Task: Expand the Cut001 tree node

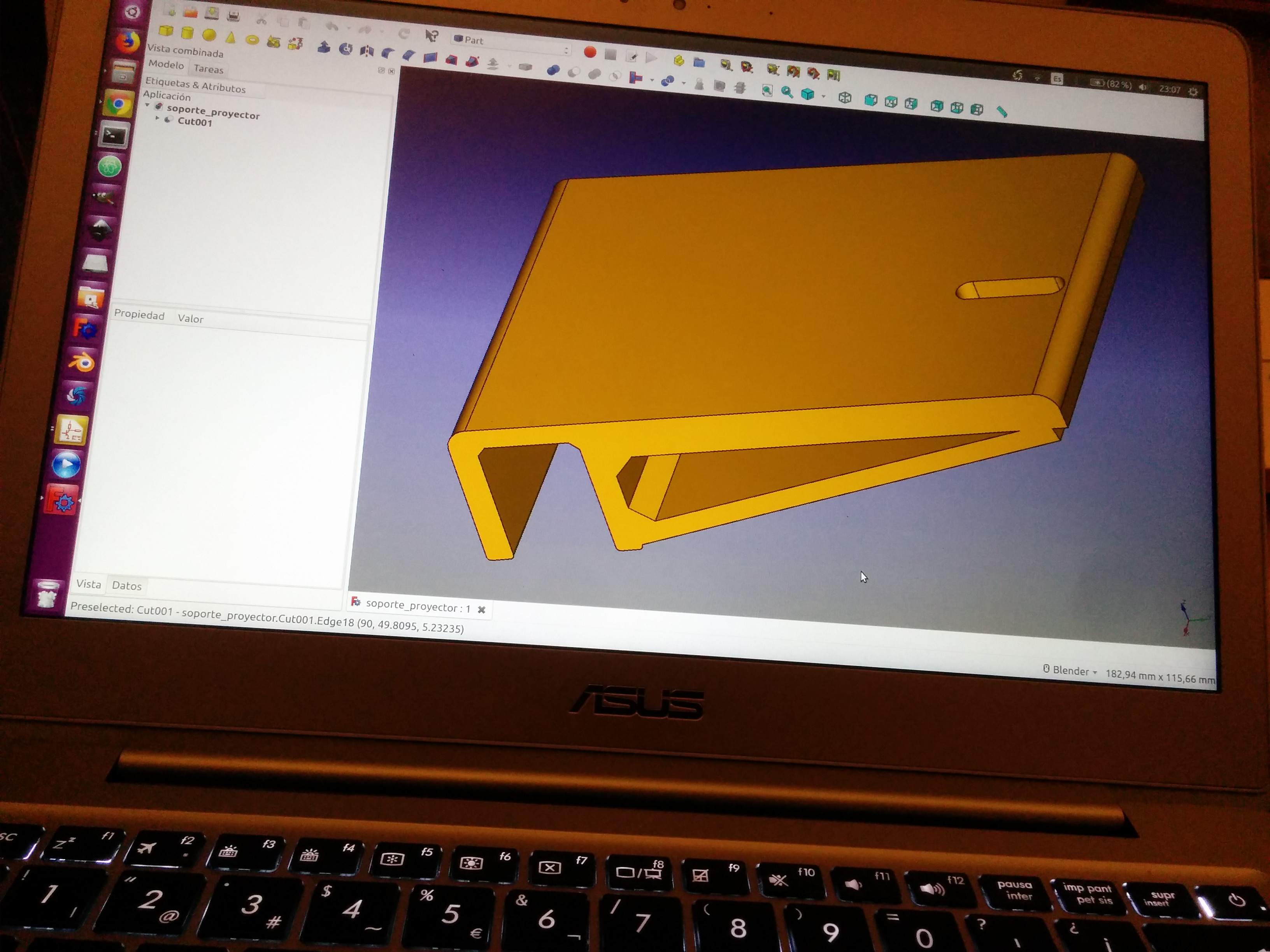Action: 157,117
